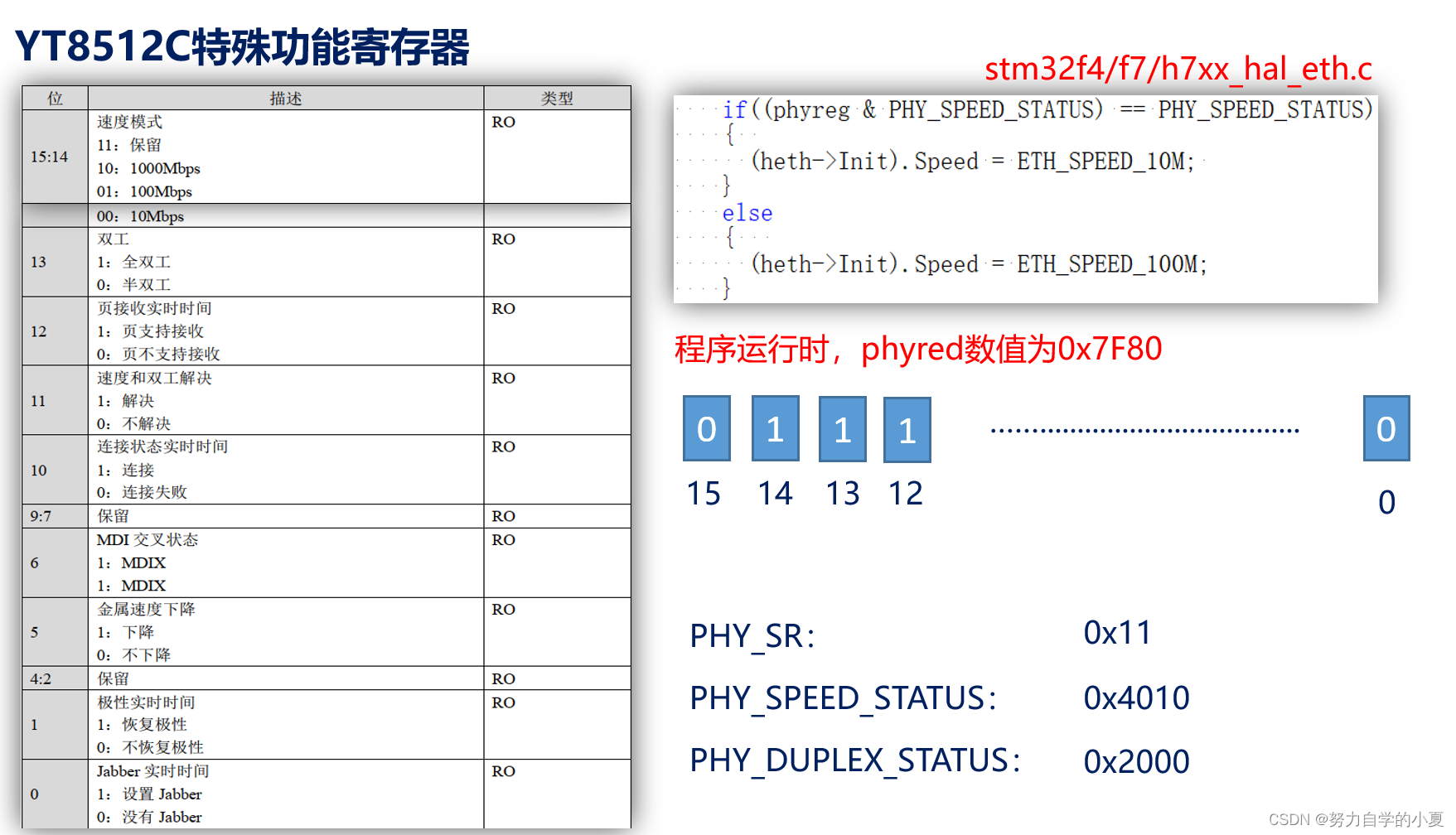Screen dimensions: 1456x835
Task: Select the bit 15 box showing 0
Action: coord(706,428)
